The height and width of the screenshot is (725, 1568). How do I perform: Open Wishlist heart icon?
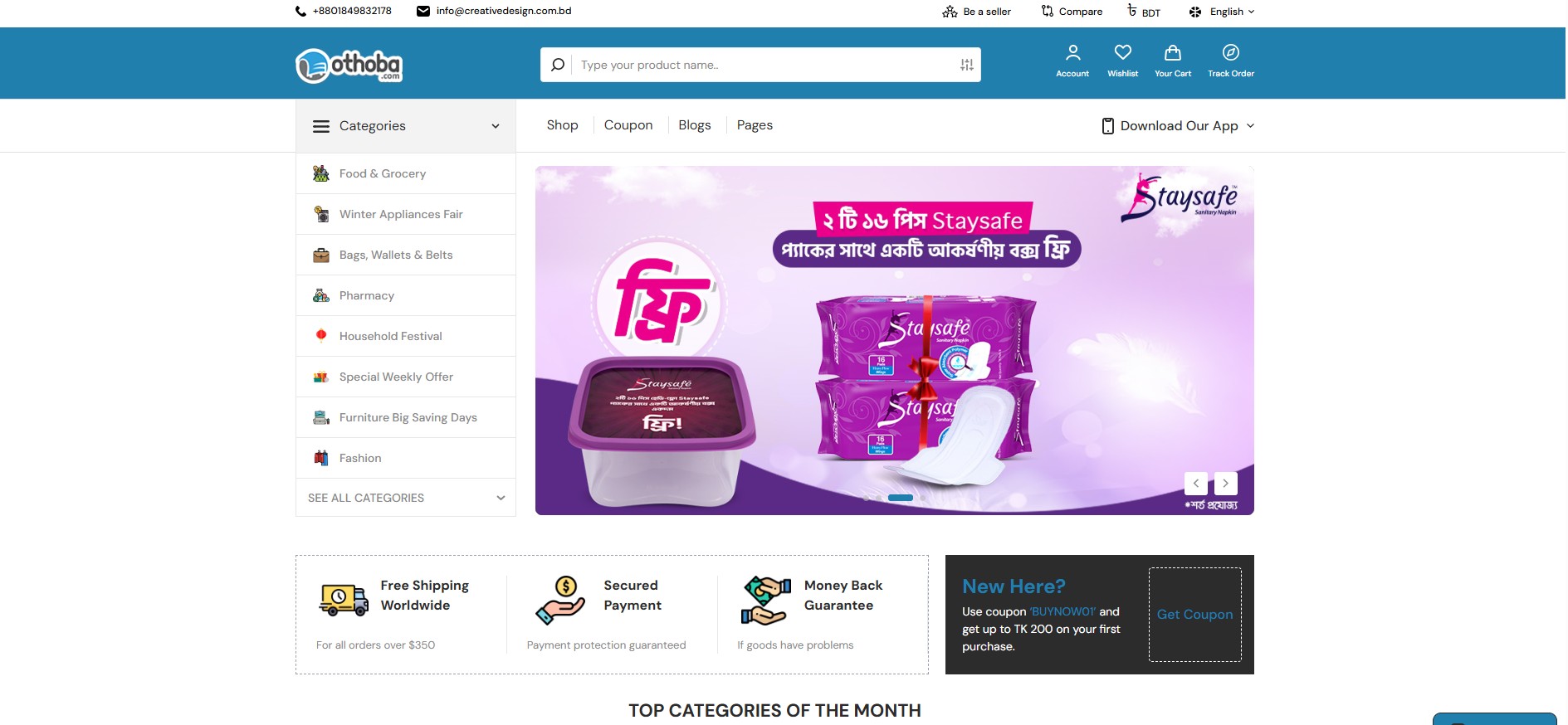pos(1123,52)
